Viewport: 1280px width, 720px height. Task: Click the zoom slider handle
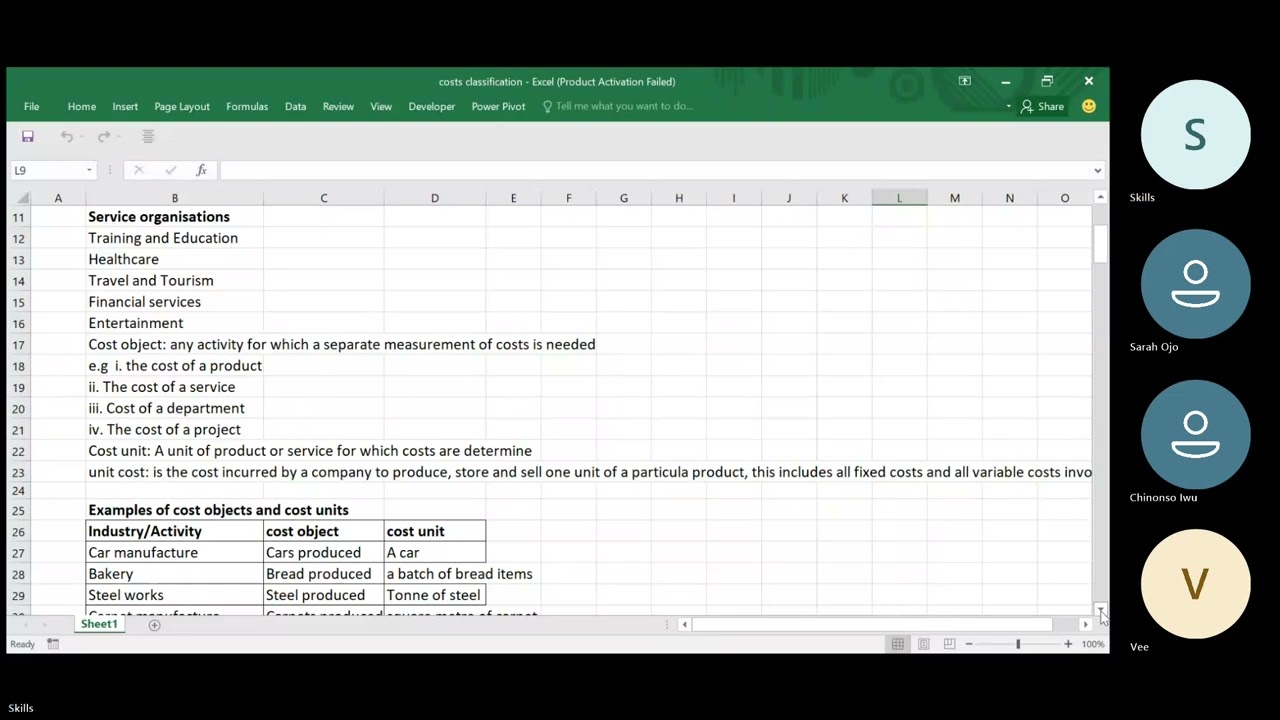tap(1018, 644)
